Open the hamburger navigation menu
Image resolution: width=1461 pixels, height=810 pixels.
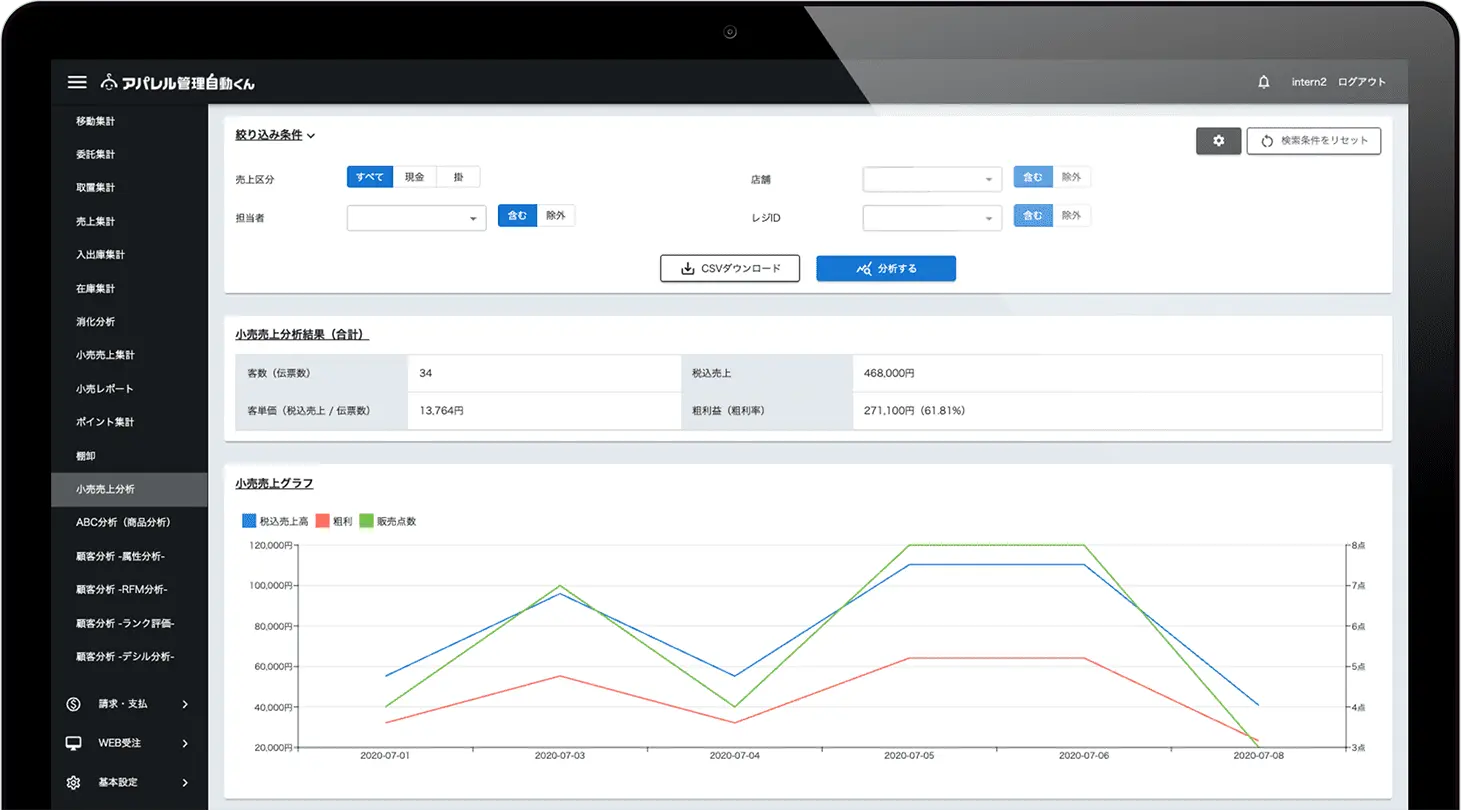[77, 82]
